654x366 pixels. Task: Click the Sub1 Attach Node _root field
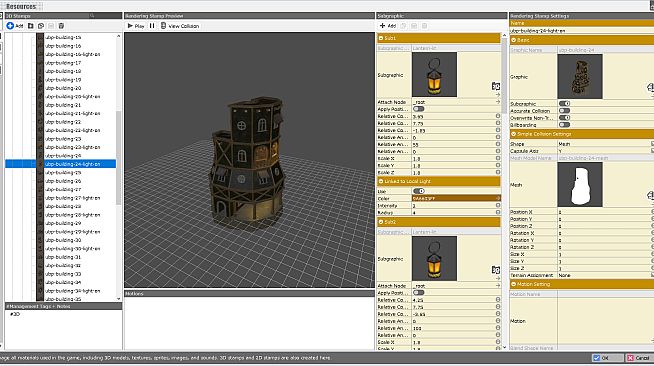coord(453,102)
